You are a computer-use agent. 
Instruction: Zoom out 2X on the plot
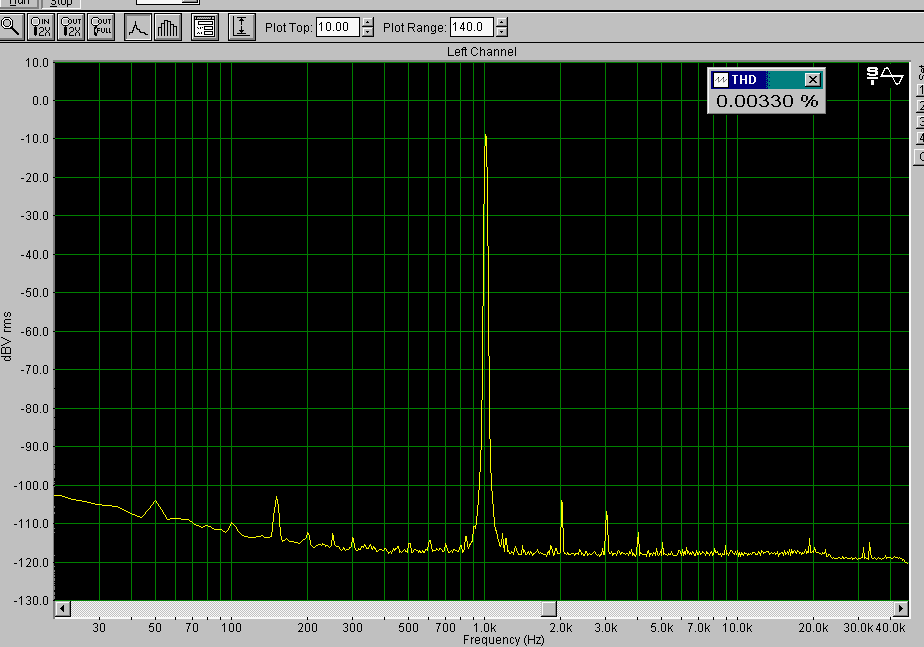coord(71,27)
